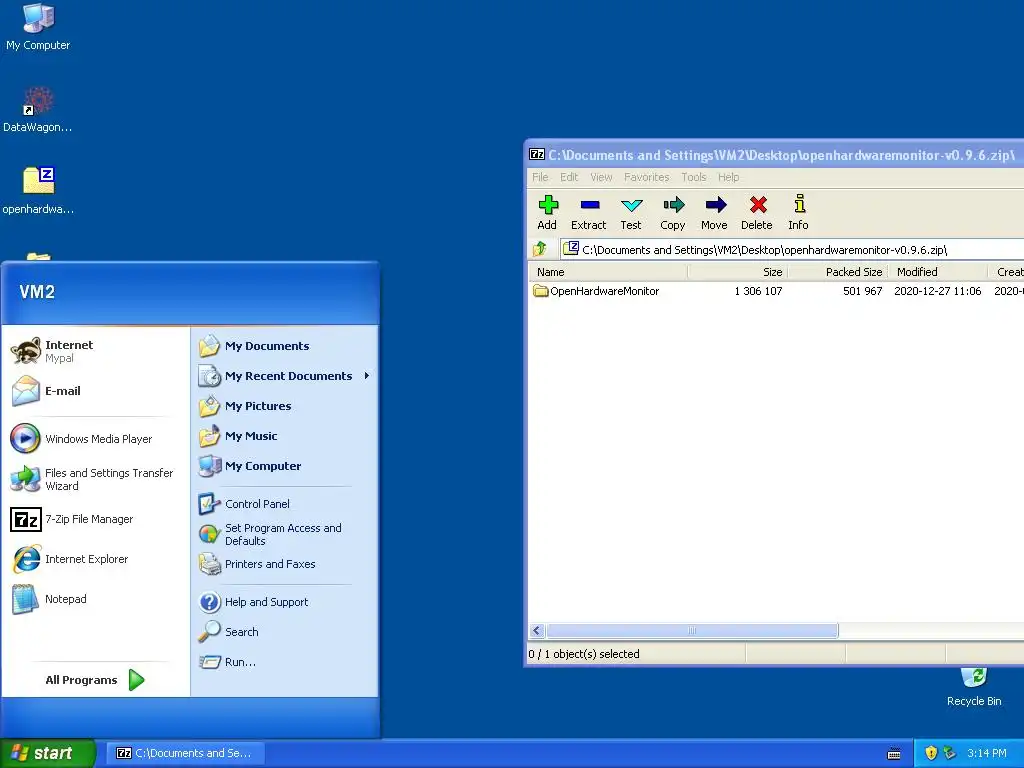Sort by the Size column header
1024x768 pixels.
[x=738, y=272]
